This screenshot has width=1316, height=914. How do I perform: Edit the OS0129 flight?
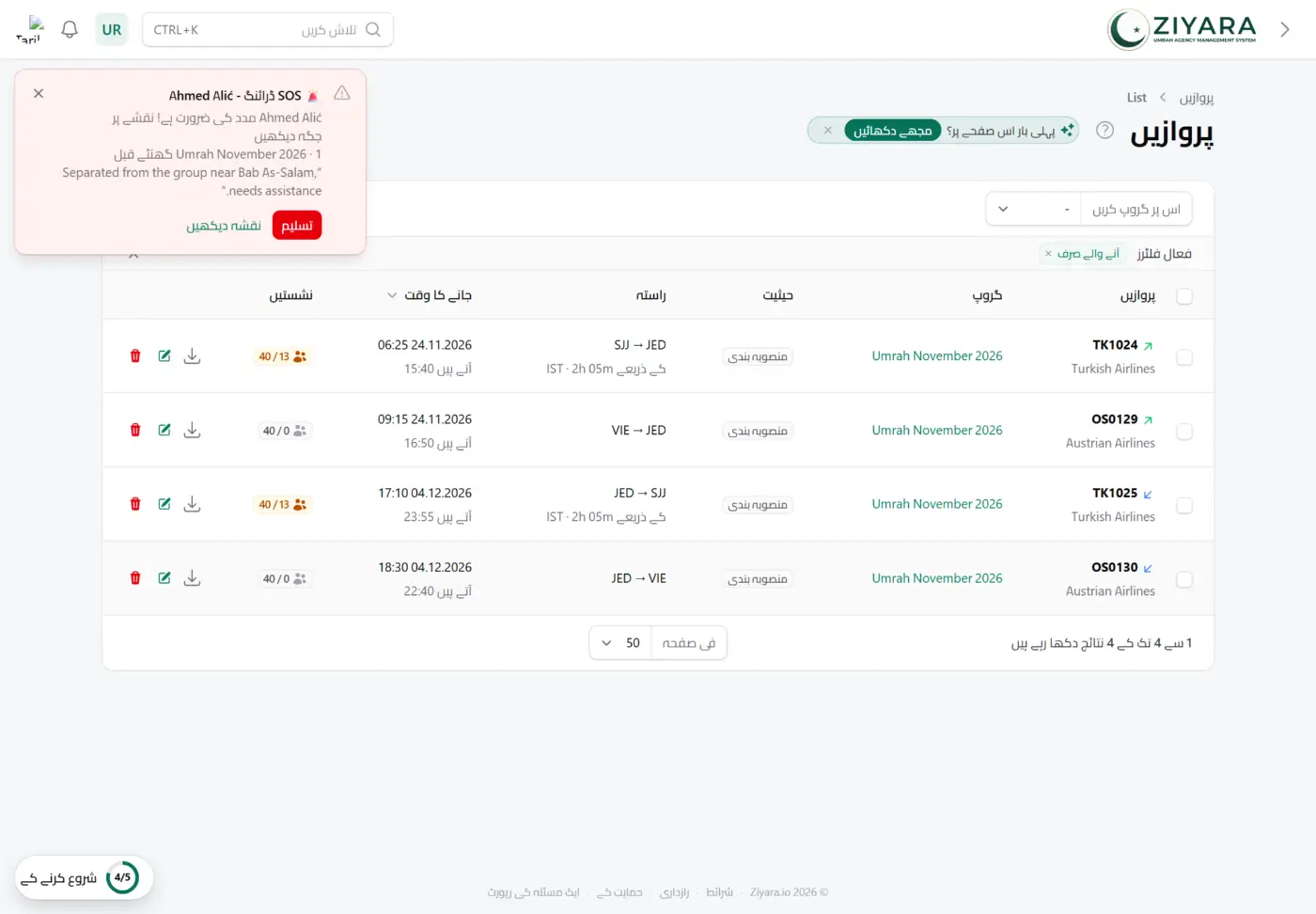pos(164,431)
